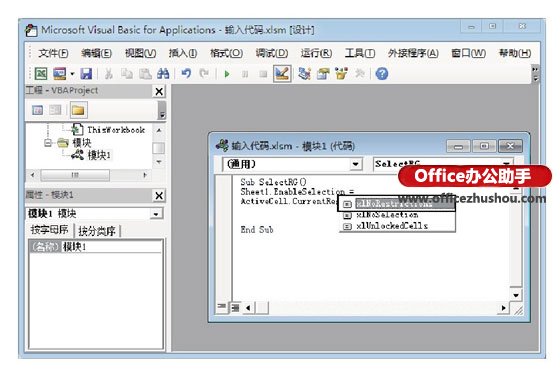Viewport: 560px width, 372px height.
Task: Click project tree scroll right arrow
Action: (x=145, y=175)
